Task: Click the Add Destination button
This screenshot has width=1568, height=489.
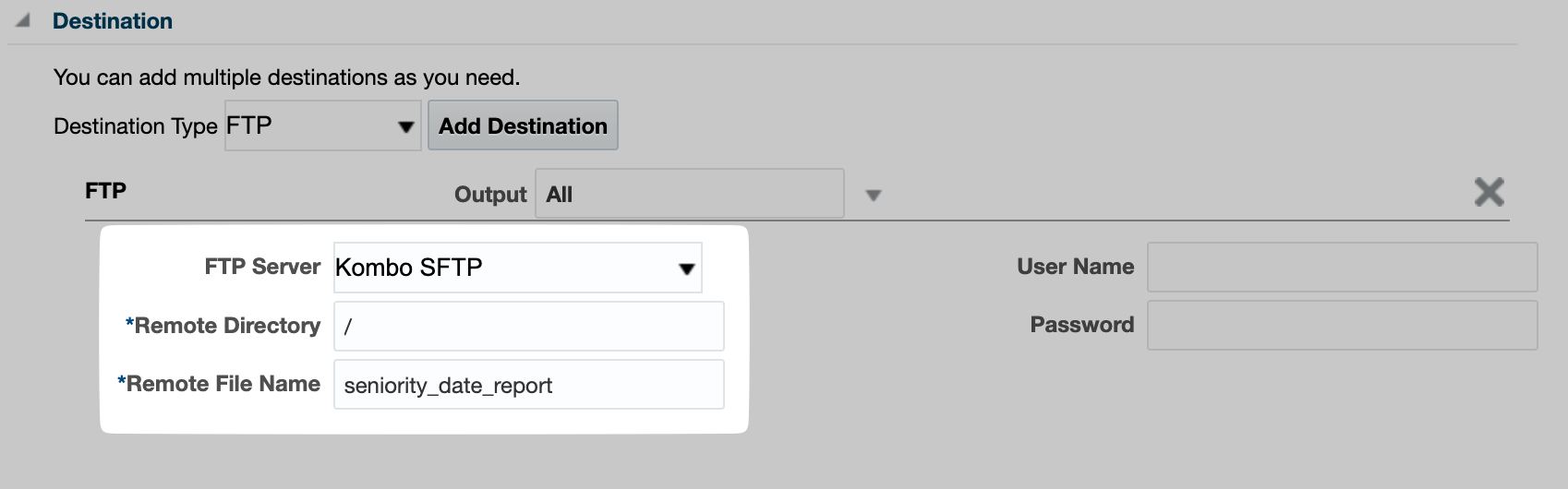Action: [523, 126]
